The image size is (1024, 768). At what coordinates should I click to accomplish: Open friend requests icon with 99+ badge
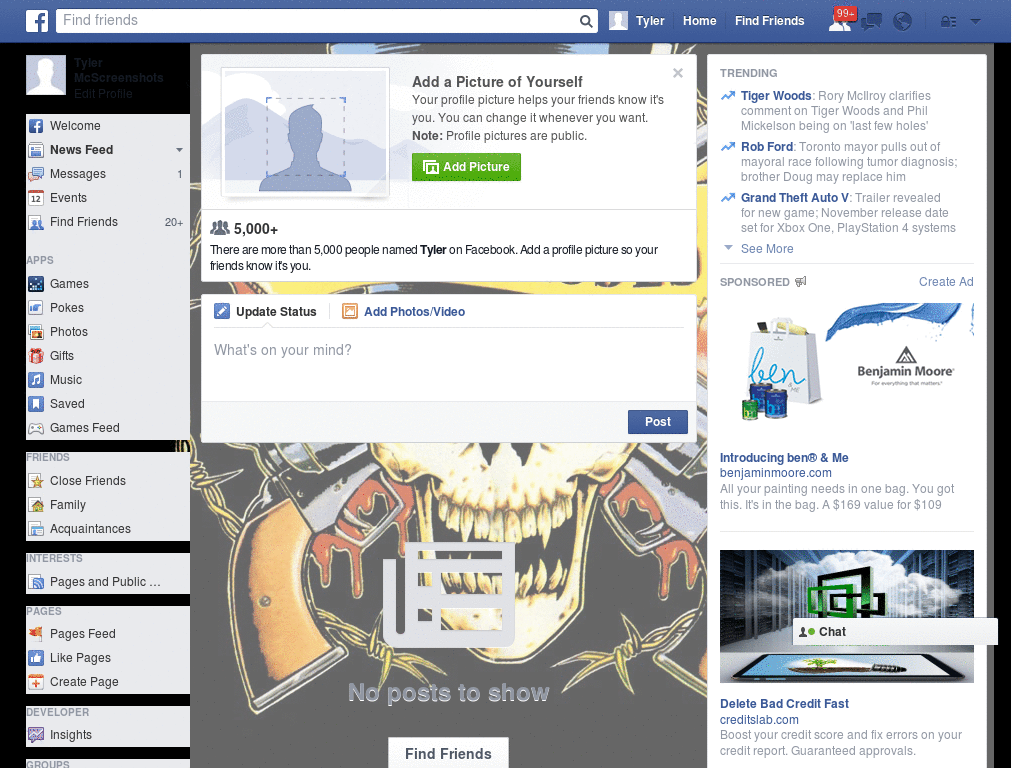tap(840, 21)
